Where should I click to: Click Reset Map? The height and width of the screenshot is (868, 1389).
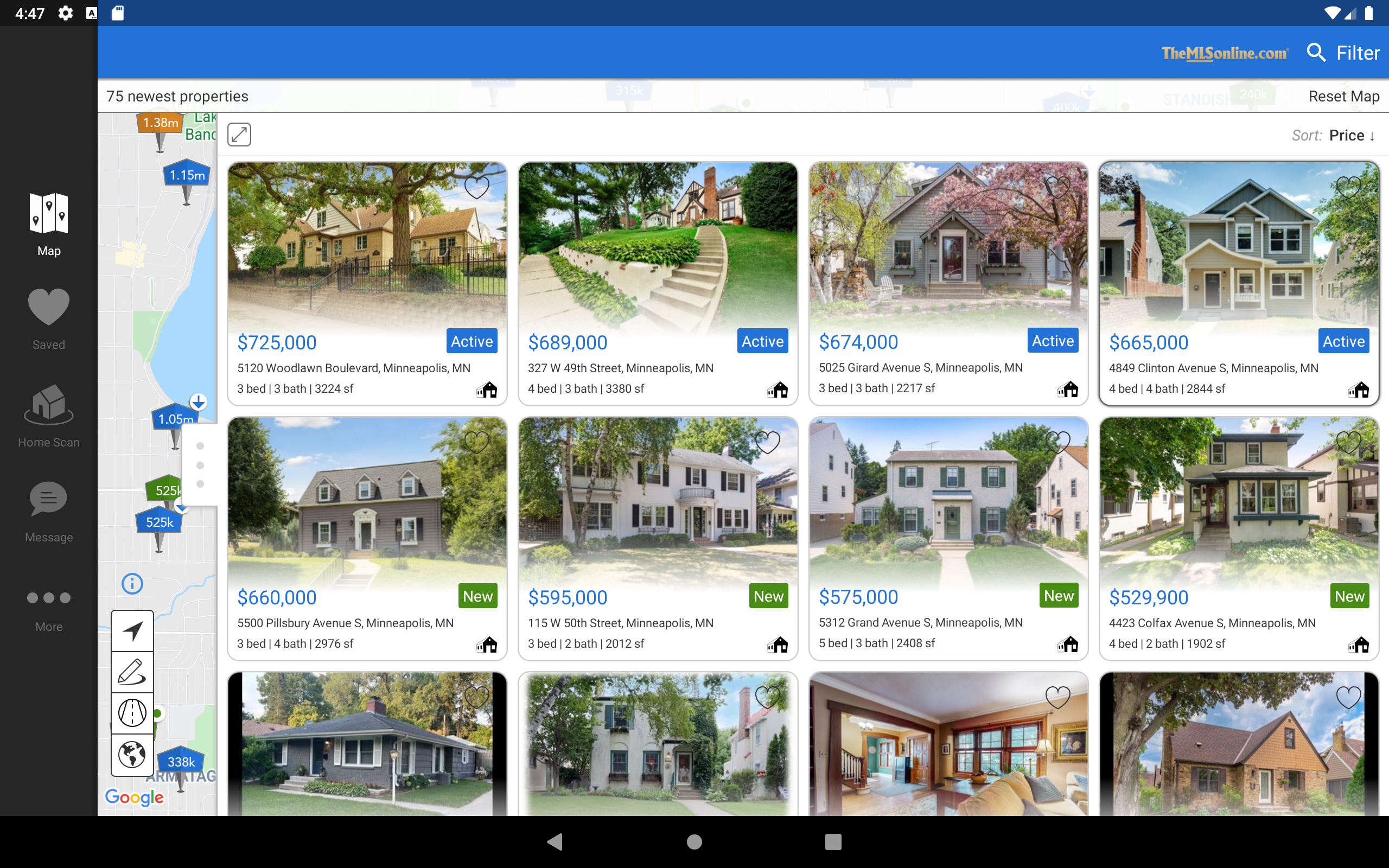1343,96
